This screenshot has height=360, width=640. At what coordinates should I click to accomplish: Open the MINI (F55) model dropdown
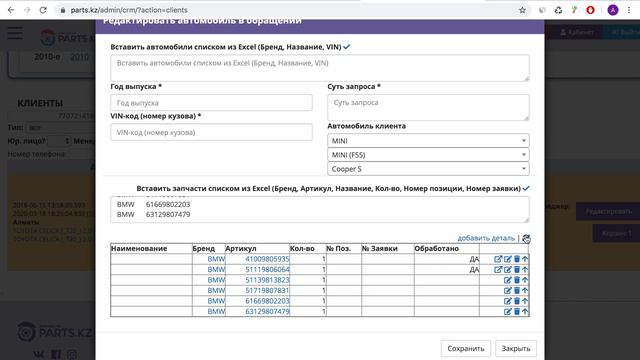pyautogui.click(x=428, y=155)
